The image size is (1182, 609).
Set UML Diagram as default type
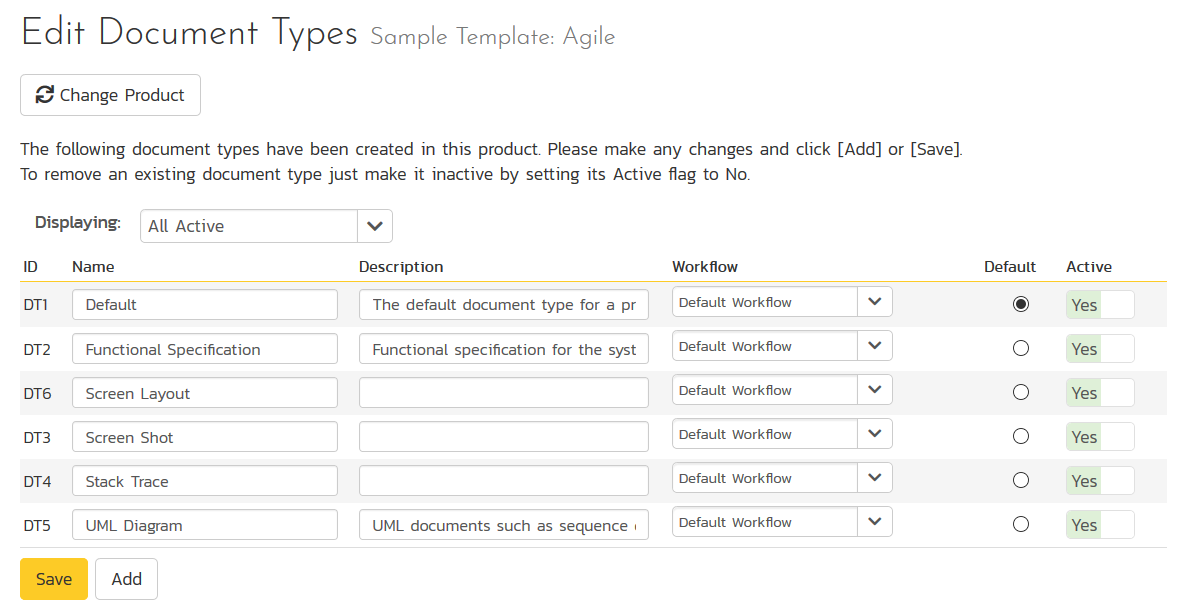[1020, 525]
